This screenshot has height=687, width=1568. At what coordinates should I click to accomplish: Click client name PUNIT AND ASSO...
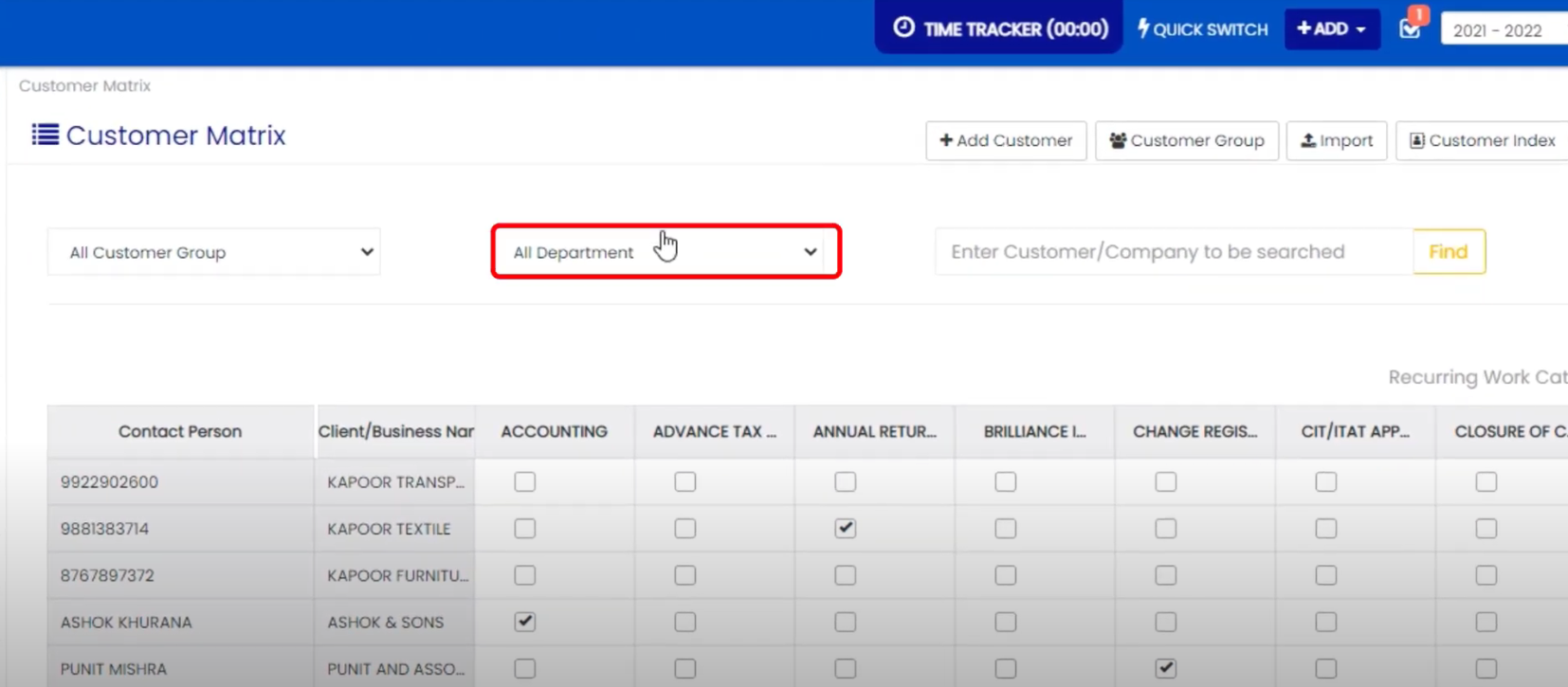coord(396,669)
